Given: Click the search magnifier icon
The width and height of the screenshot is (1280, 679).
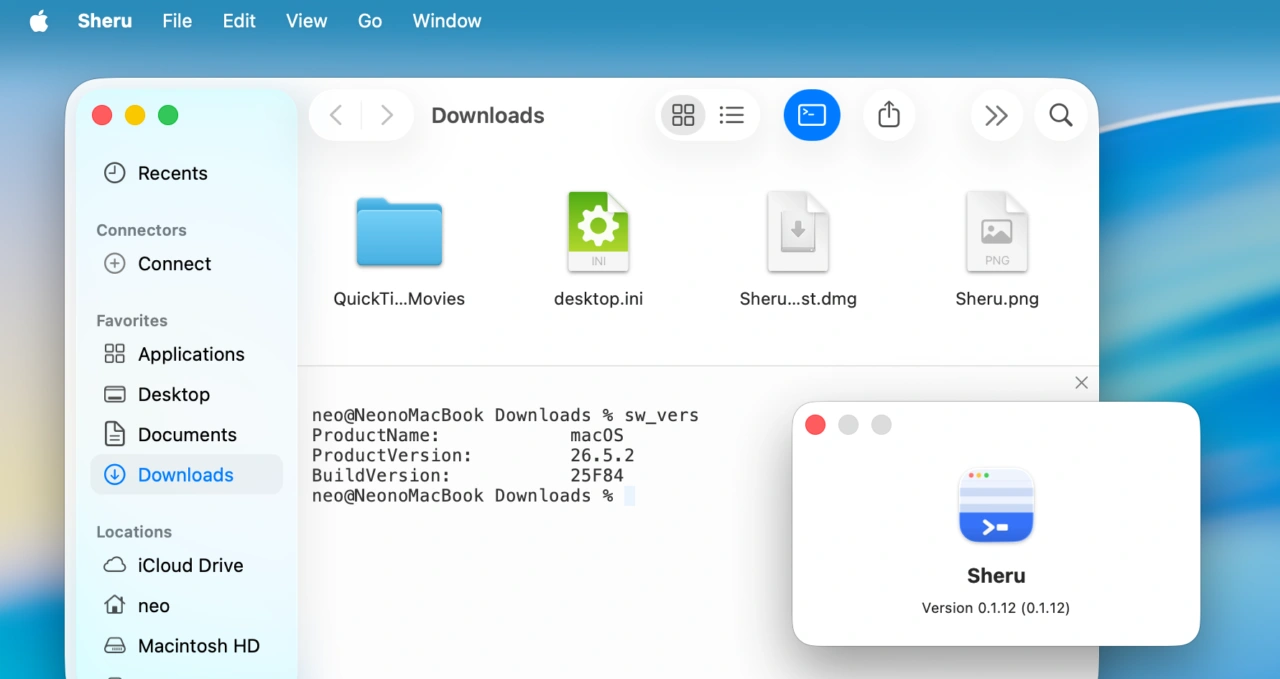Looking at the screenshot, I should [x=1061, y=115].
